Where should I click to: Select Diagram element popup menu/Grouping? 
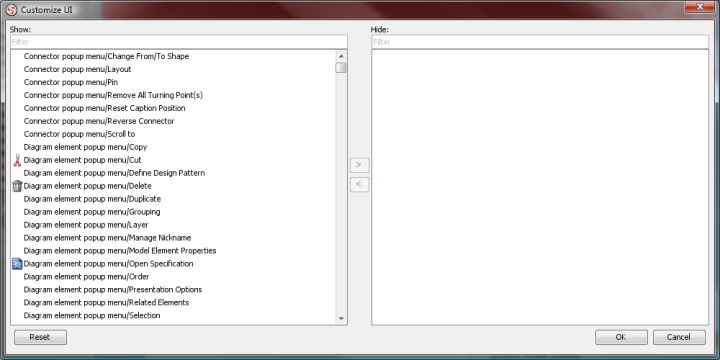click(x=92, y=212)
